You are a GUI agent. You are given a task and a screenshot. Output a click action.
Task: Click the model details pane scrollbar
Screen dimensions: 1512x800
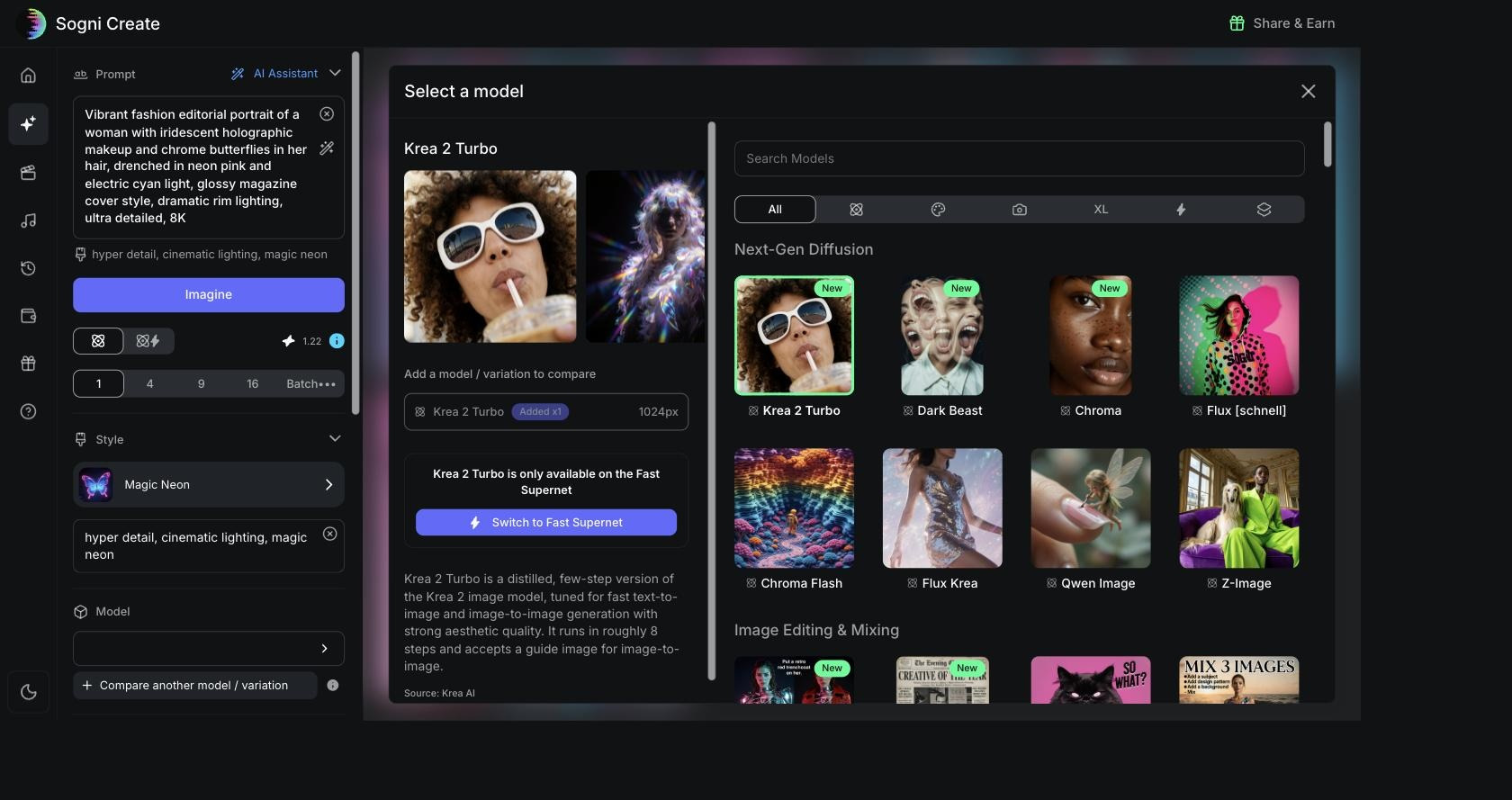tap(712, 400)
